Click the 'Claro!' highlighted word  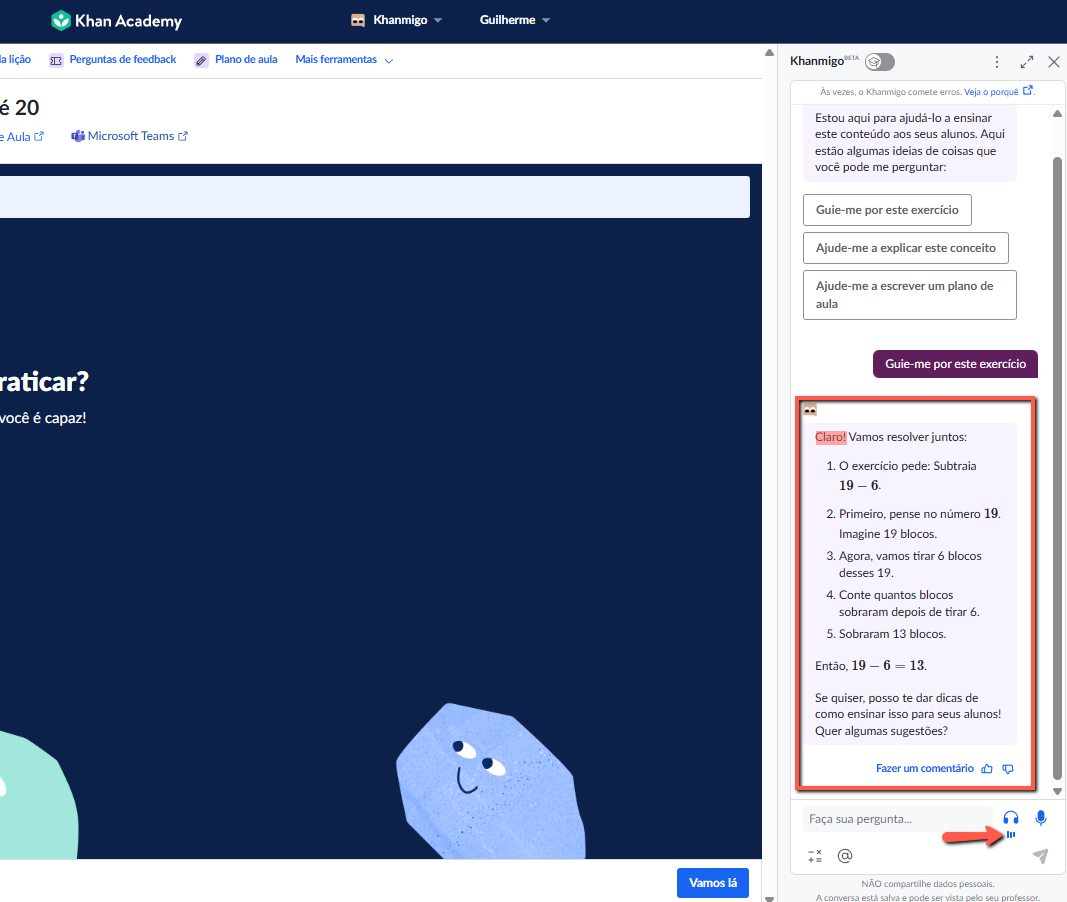click(830, 437)
